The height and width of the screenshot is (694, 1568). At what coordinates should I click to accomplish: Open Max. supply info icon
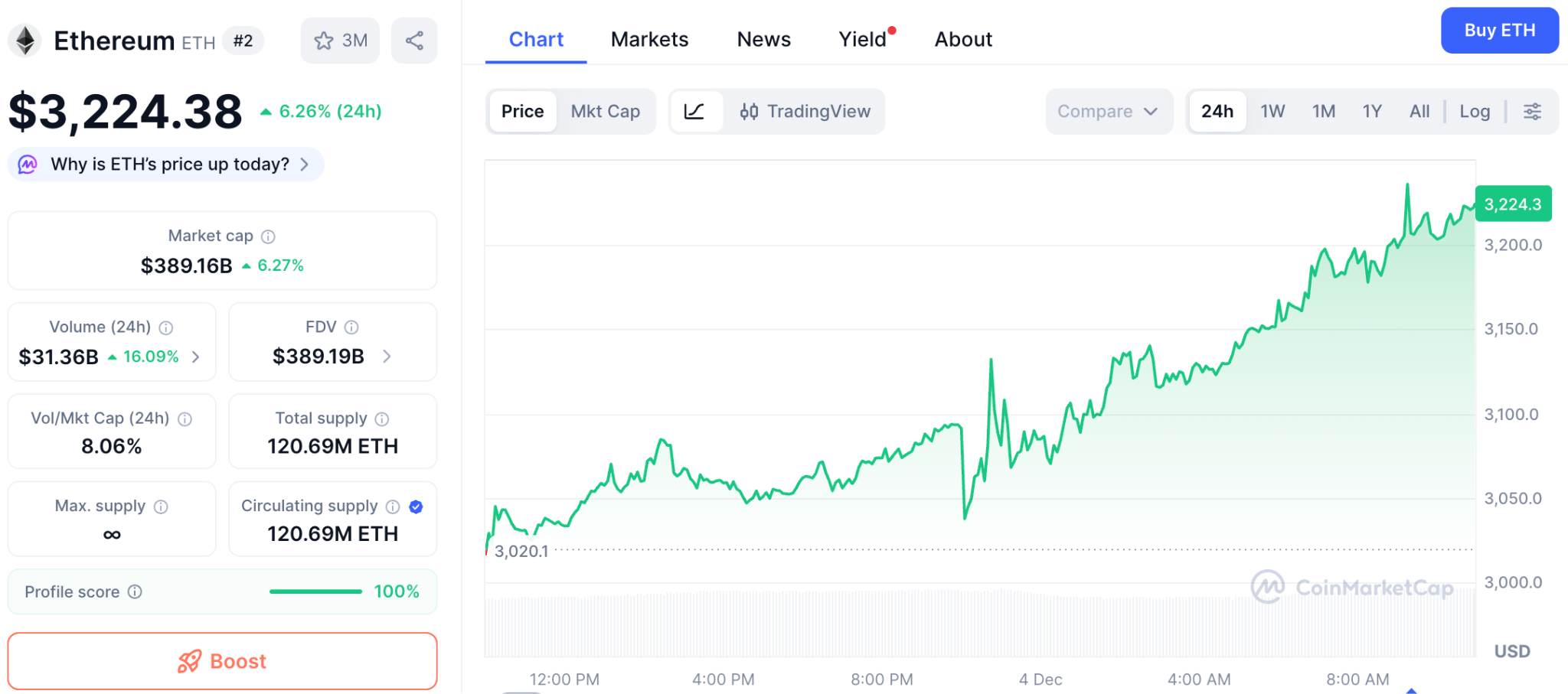[161, 507]
